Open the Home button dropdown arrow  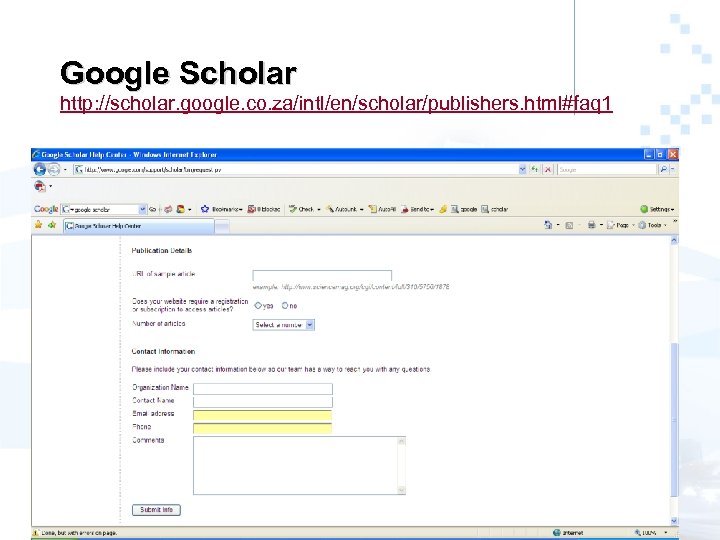pos(558,225)
